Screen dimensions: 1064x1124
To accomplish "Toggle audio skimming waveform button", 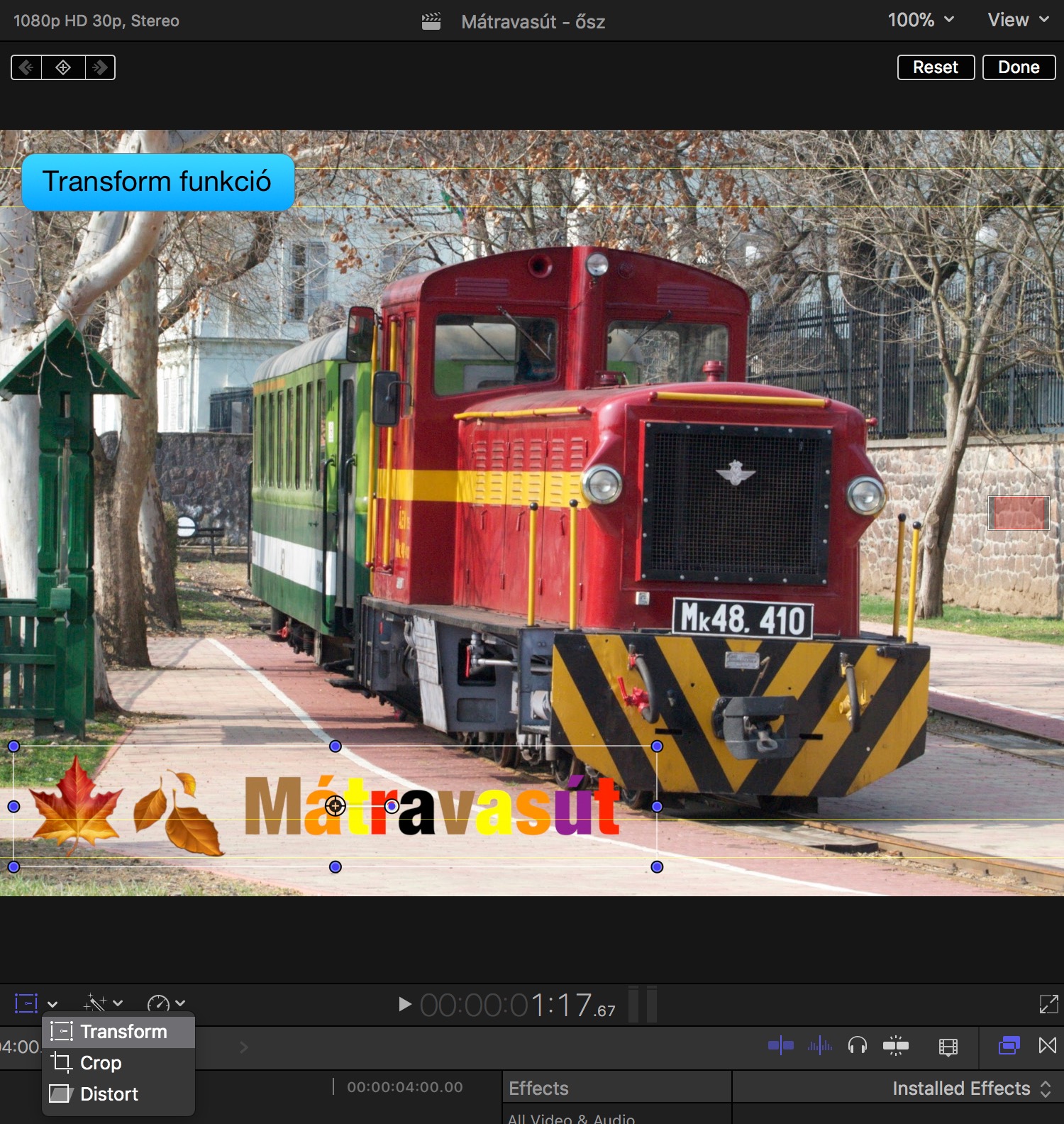I will (x=819, y=1045).
